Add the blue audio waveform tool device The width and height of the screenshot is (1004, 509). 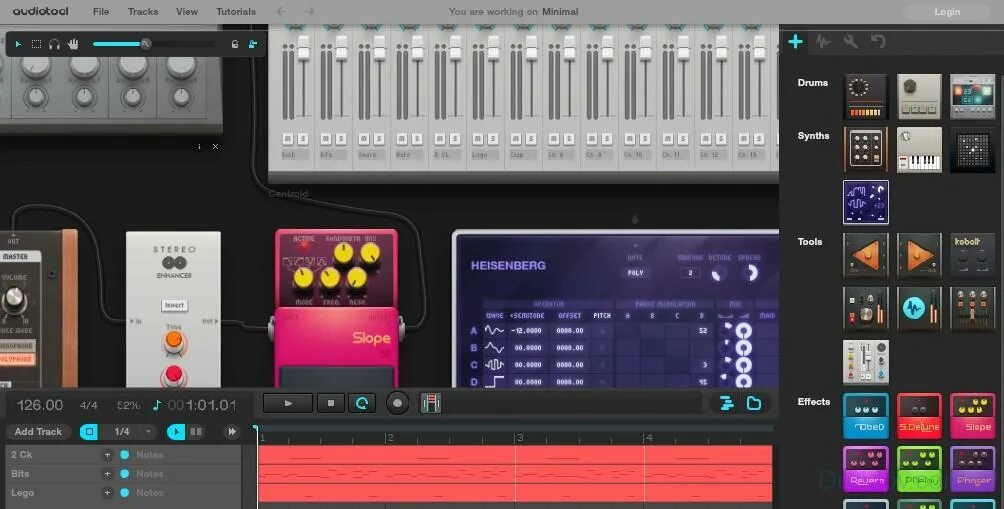[919, 309]
